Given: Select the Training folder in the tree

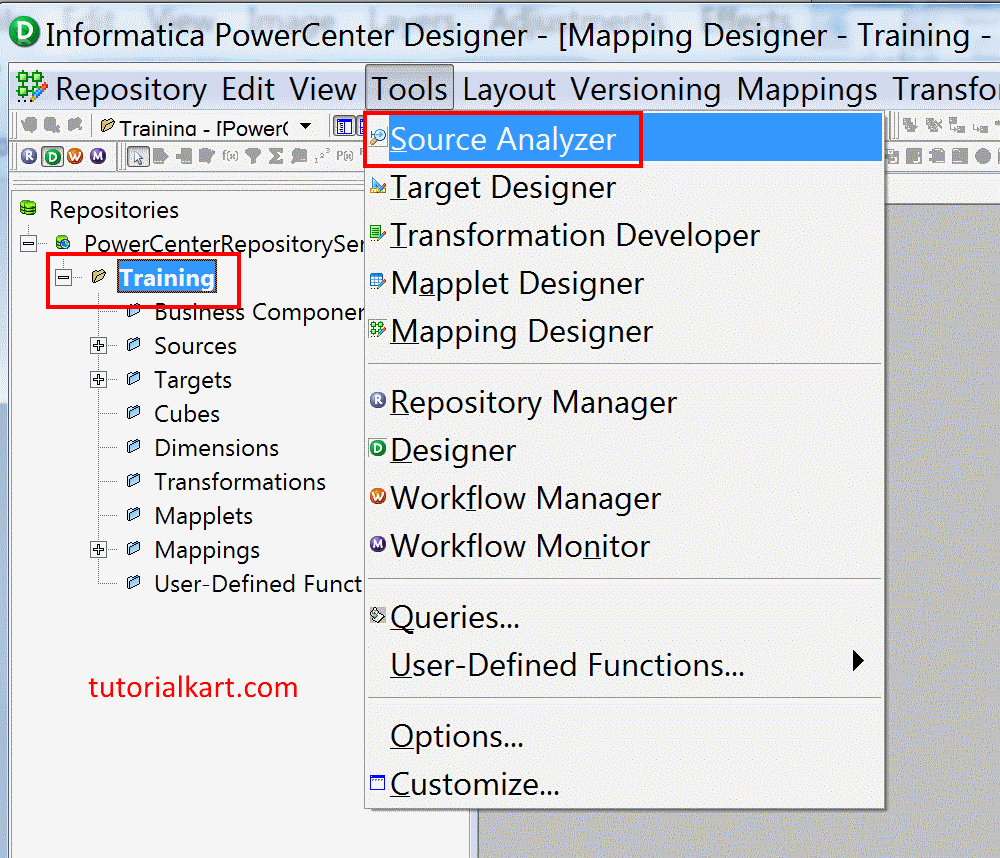Looking at the screenshot, I should pos(167,277).
